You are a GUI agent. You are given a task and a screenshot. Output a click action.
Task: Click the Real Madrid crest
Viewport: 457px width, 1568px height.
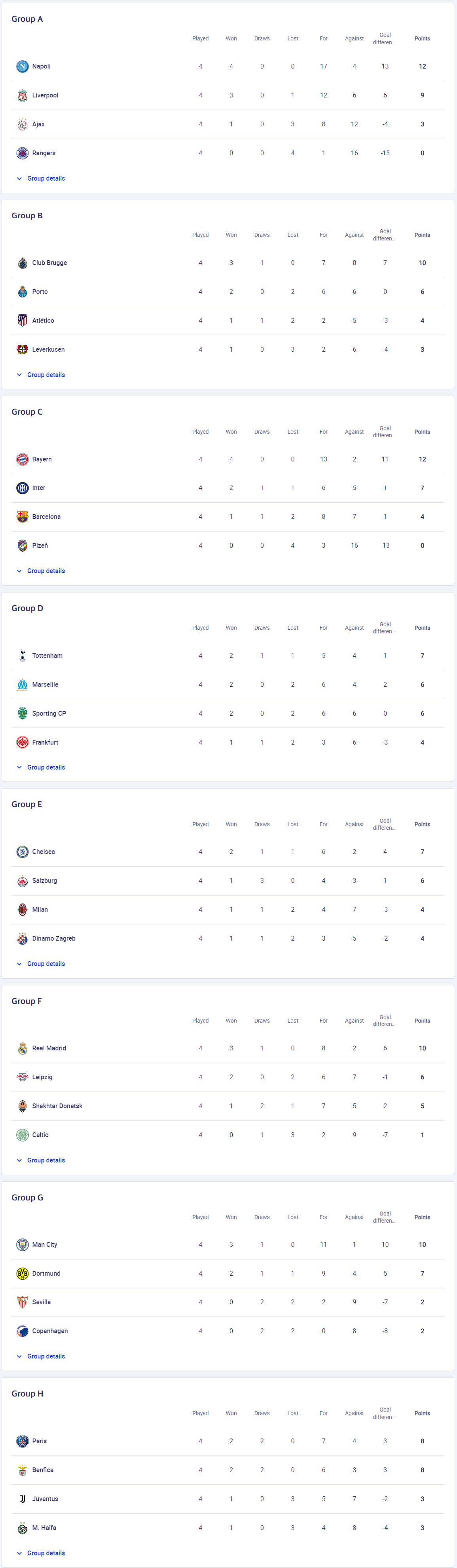coord(23,1048)
